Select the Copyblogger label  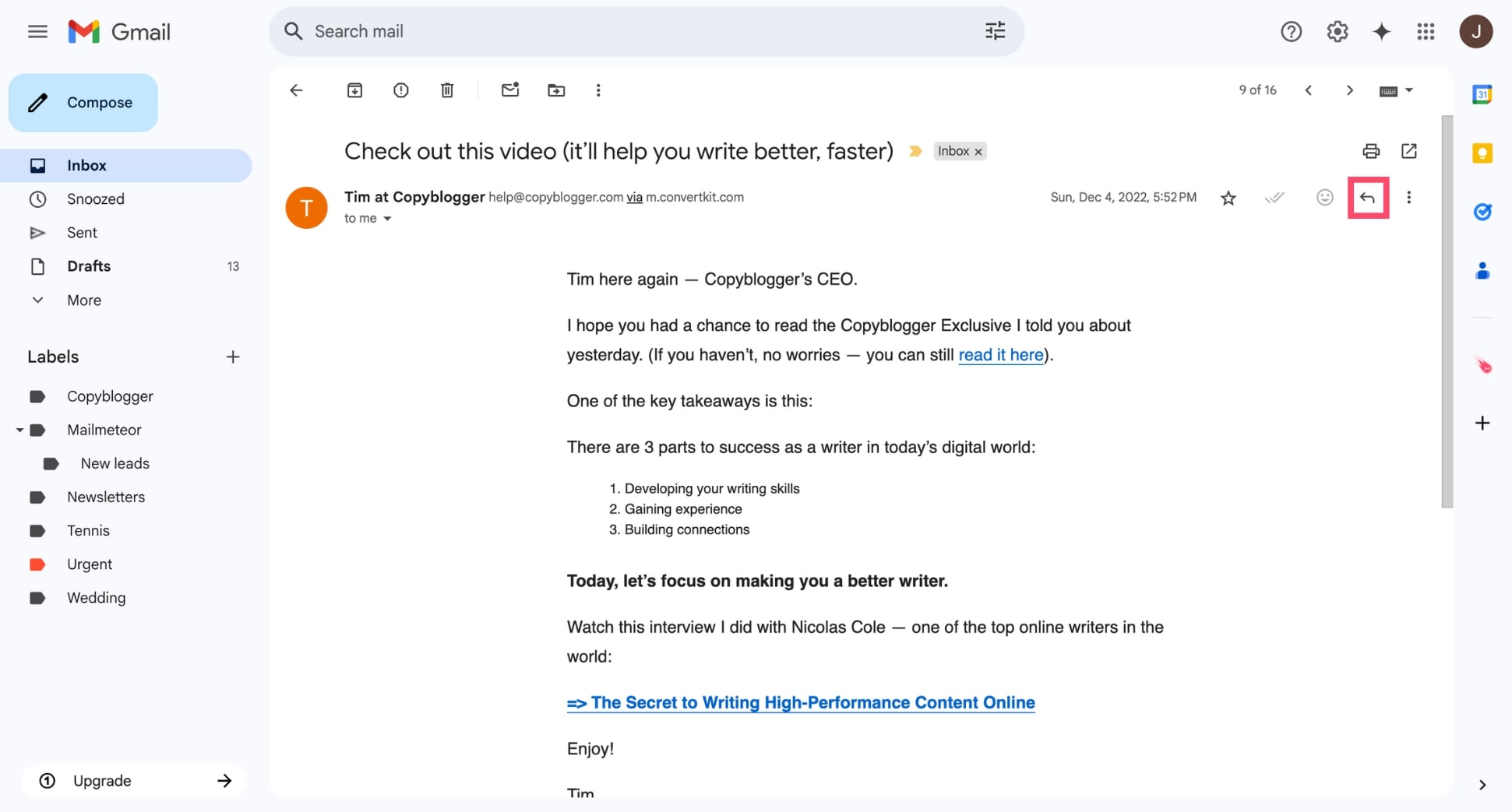coord(110,396)
